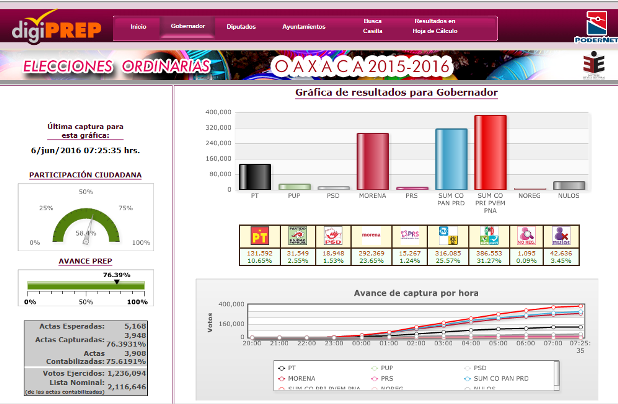Image resolution: width=618 pixels, height=404 pixels.
Task: Click PRS legend marker in hourly chart
Action: (x=374, y=379)
